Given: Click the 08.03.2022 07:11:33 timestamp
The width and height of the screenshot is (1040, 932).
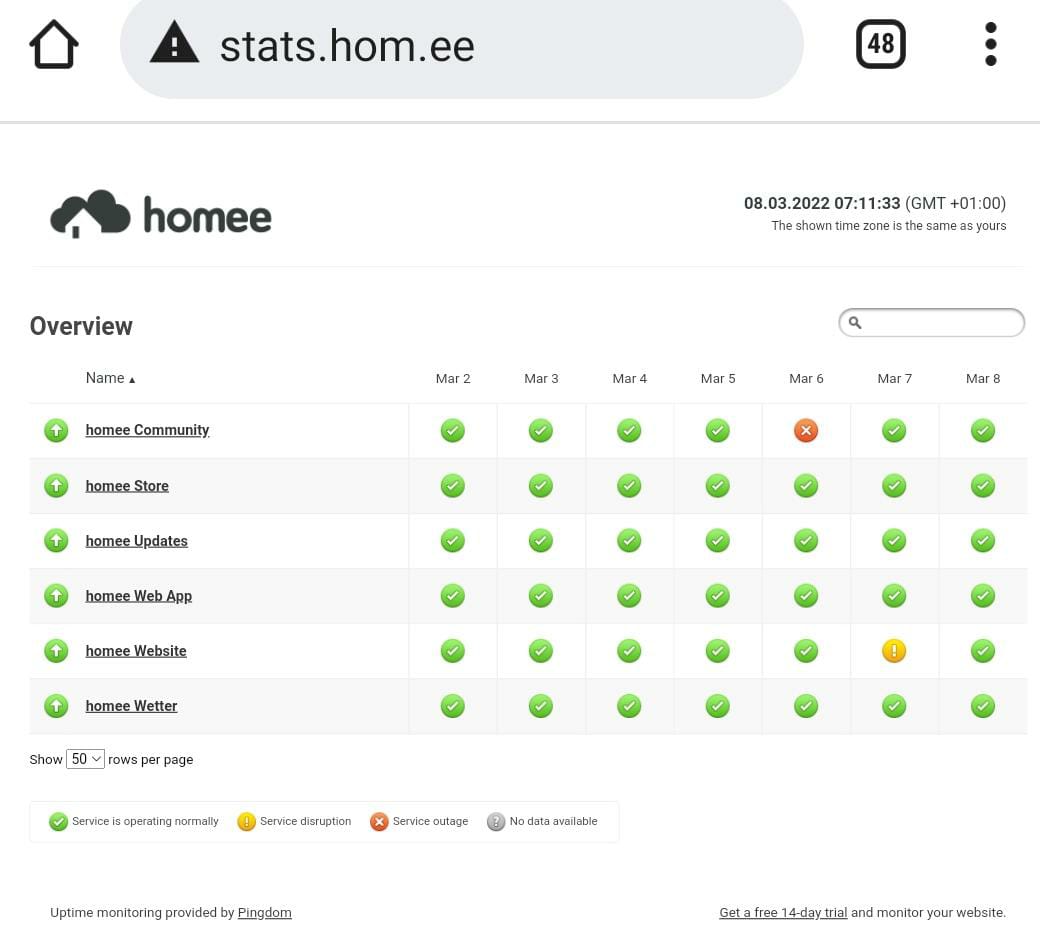Looking at the screenshot, I should [x=822, y=203].
